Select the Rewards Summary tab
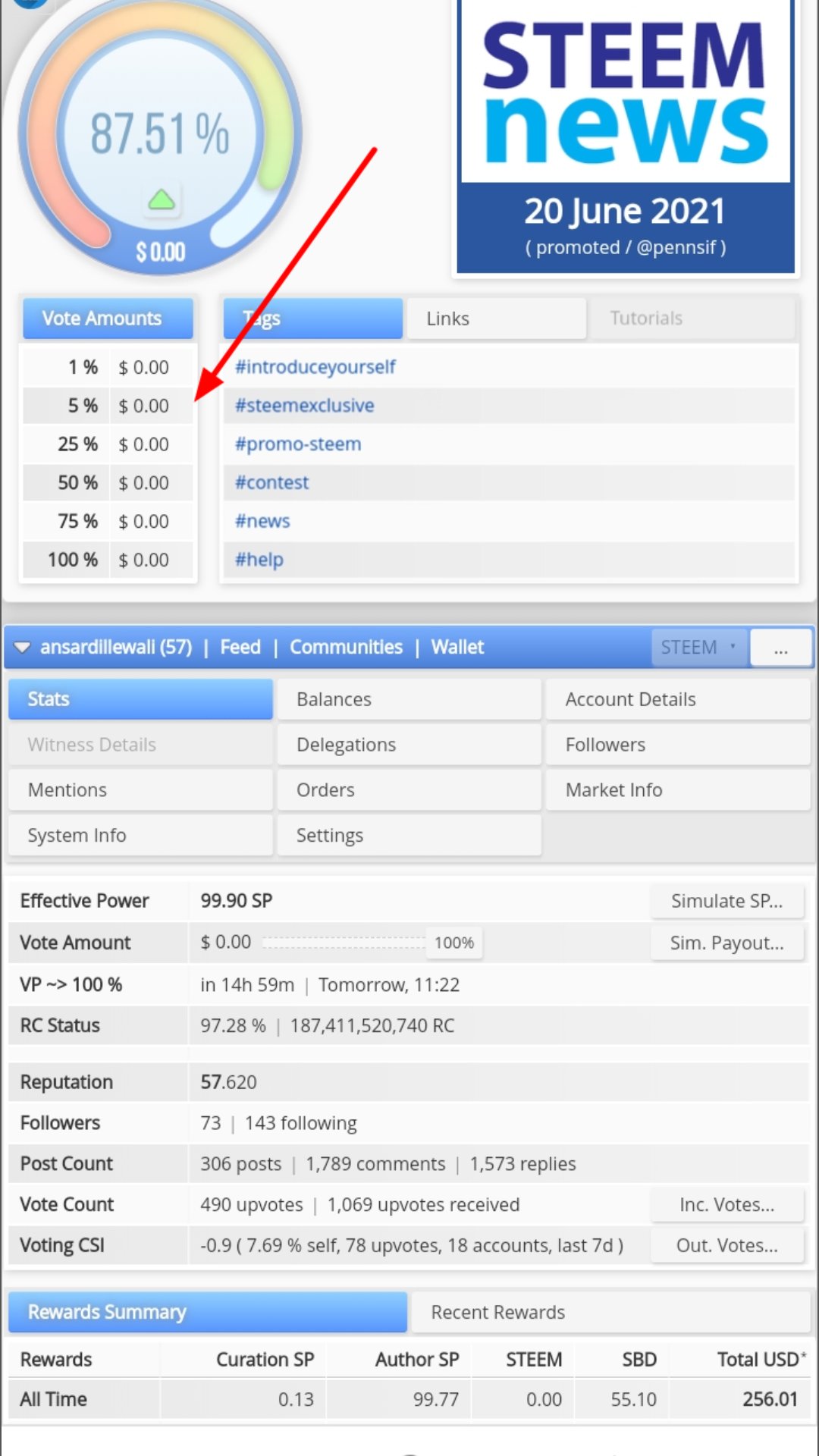 tap(208, 1313)
